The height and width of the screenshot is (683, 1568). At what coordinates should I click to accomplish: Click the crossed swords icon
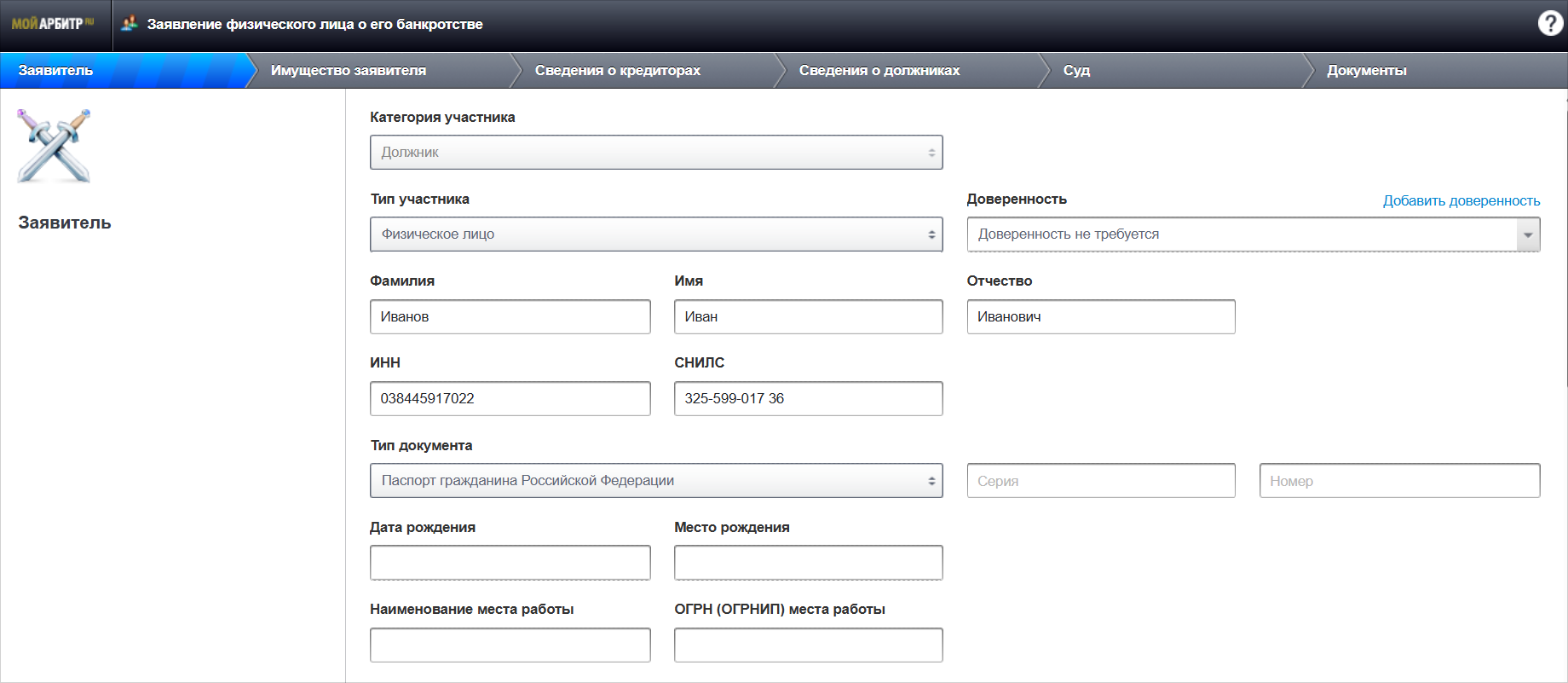(x=54, y=146)
